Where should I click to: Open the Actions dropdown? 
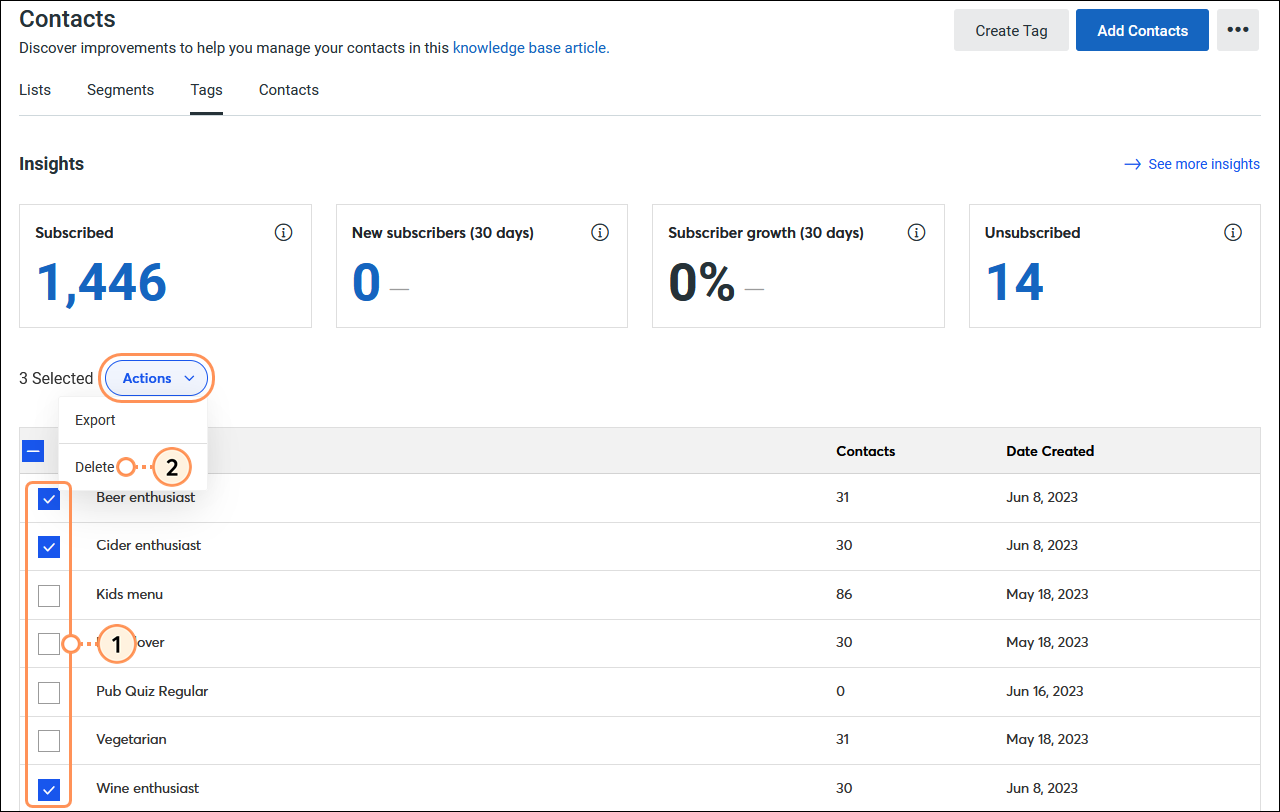[157, 378]
